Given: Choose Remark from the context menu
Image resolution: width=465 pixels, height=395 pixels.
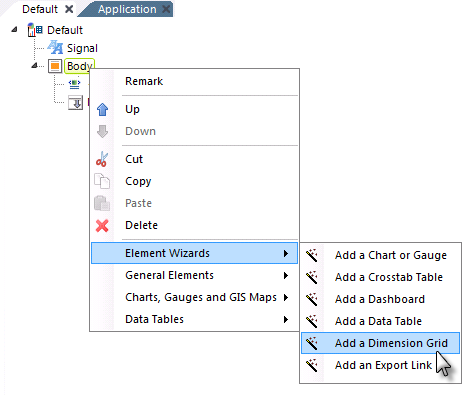Looking at the screenshot, I should pyautogui.click(x=195, y=81).
